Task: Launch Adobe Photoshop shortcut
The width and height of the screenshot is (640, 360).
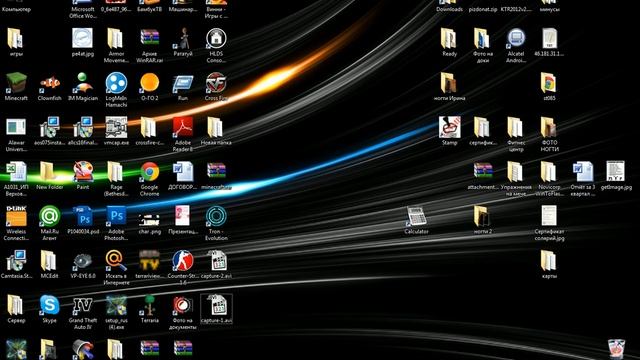Action: click(116, 216)
